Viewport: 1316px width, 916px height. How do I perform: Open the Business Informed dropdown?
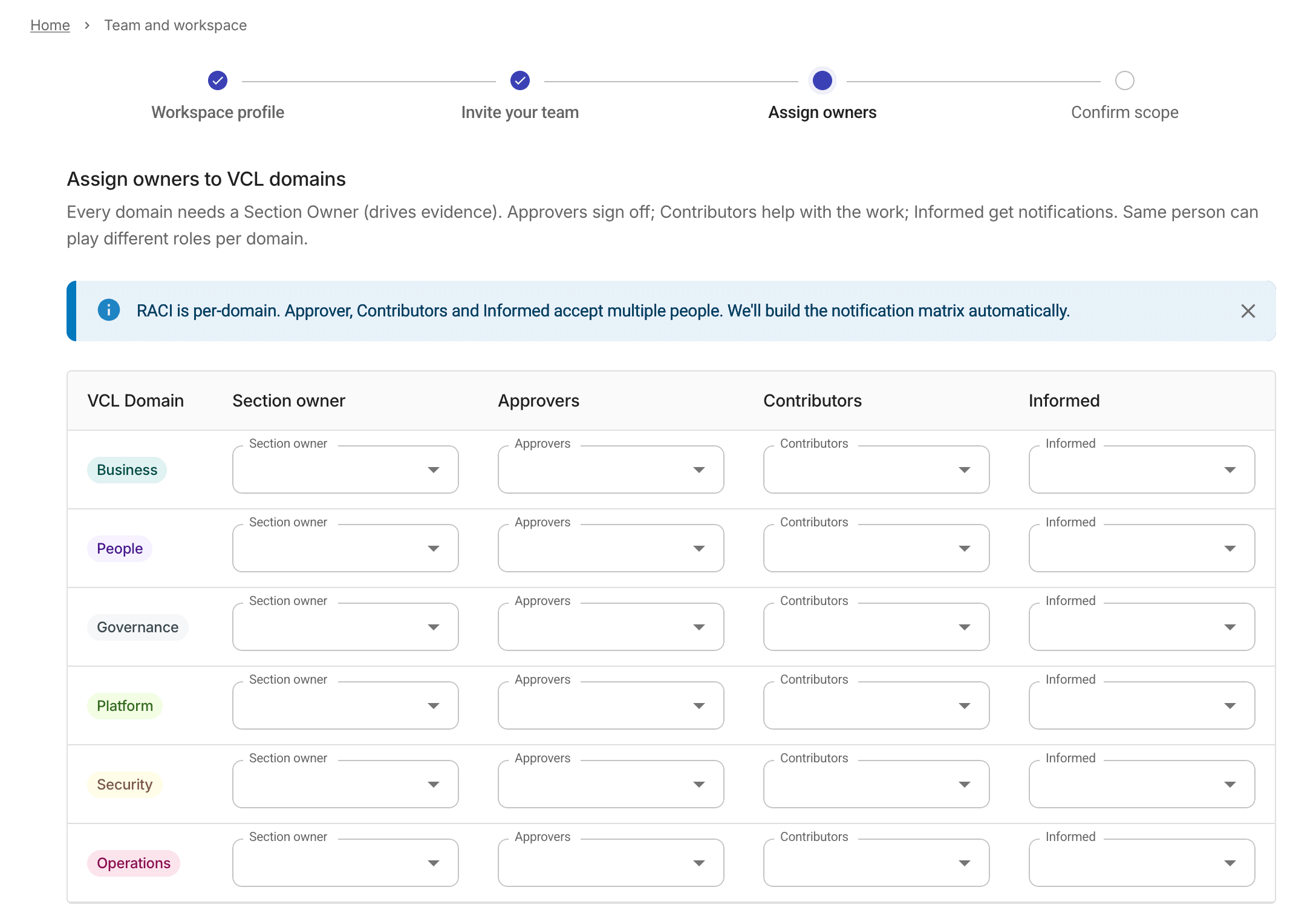[1142, 469]
